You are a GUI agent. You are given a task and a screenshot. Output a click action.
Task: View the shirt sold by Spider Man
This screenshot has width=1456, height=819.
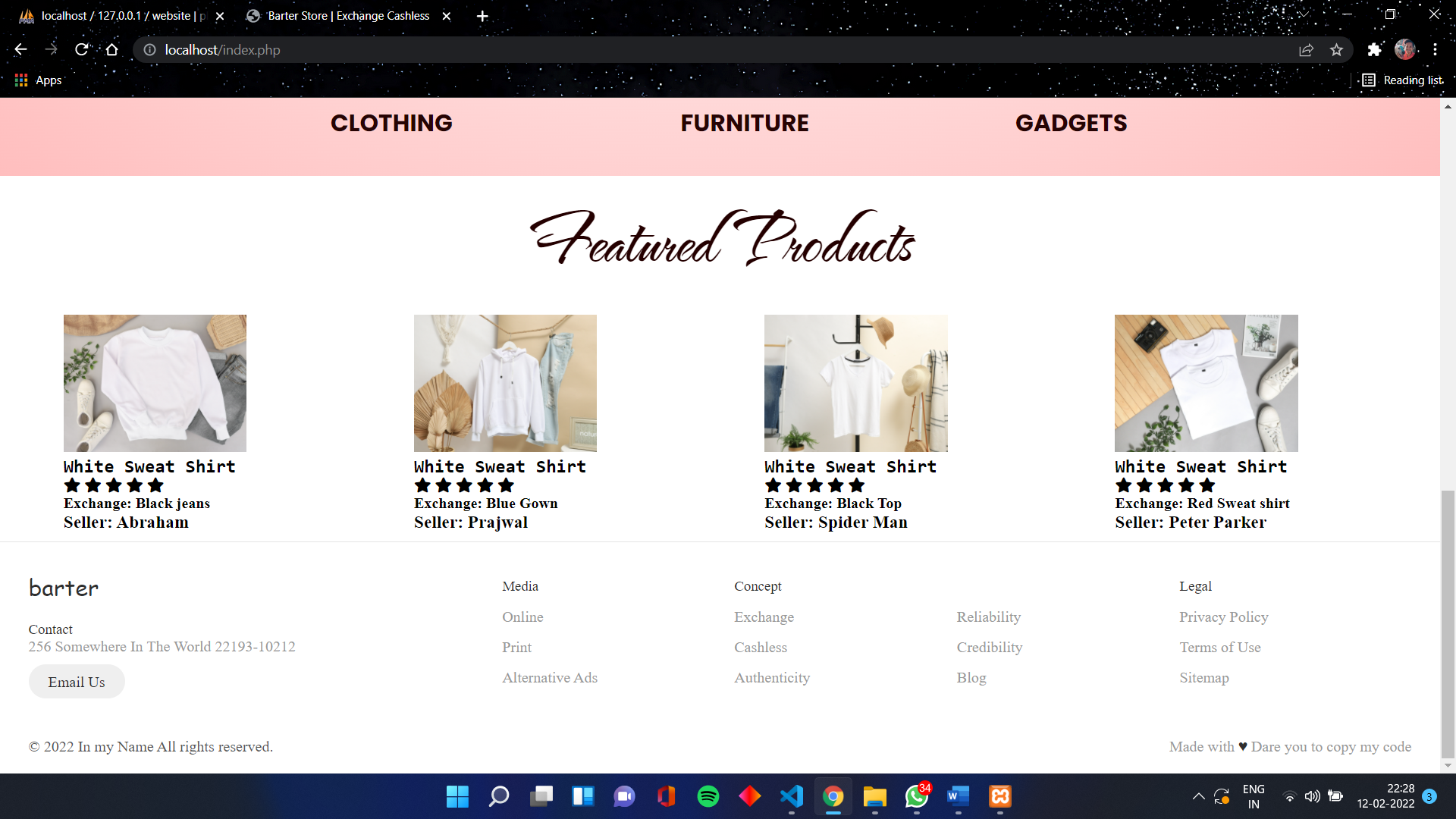tap(855, 383)
